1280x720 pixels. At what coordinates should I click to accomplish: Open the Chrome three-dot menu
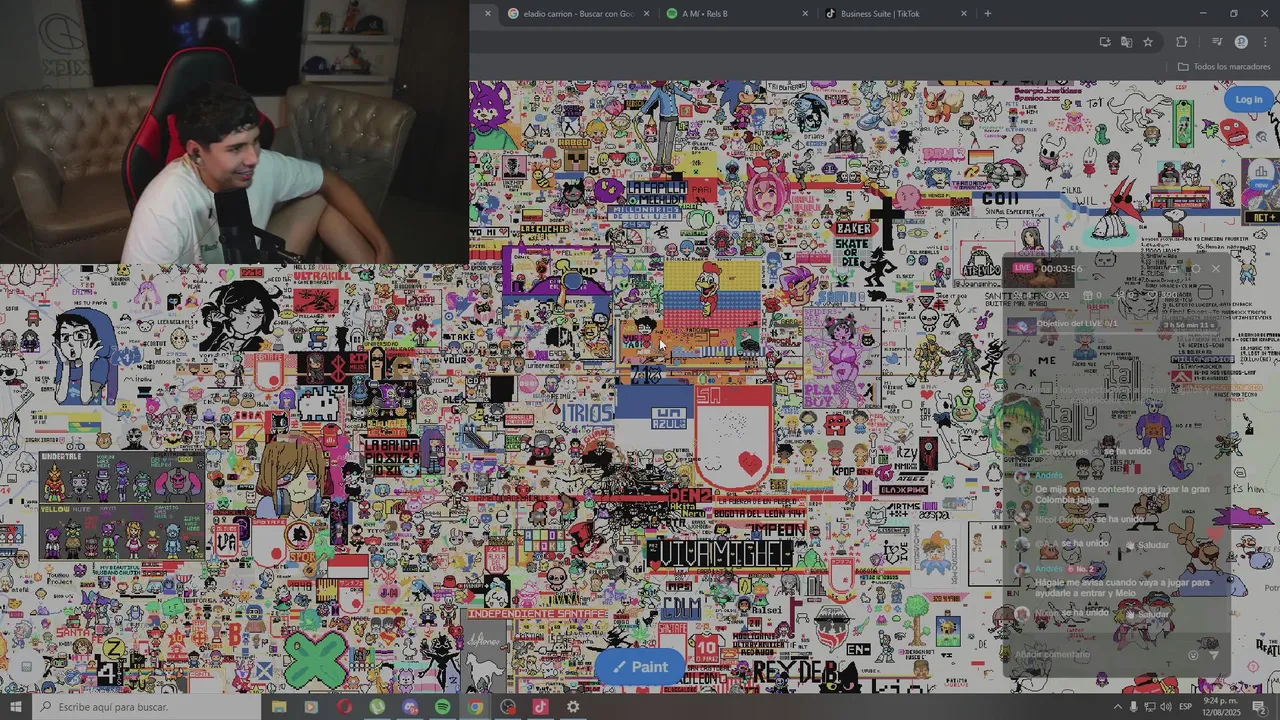(x=1264, y=42)
